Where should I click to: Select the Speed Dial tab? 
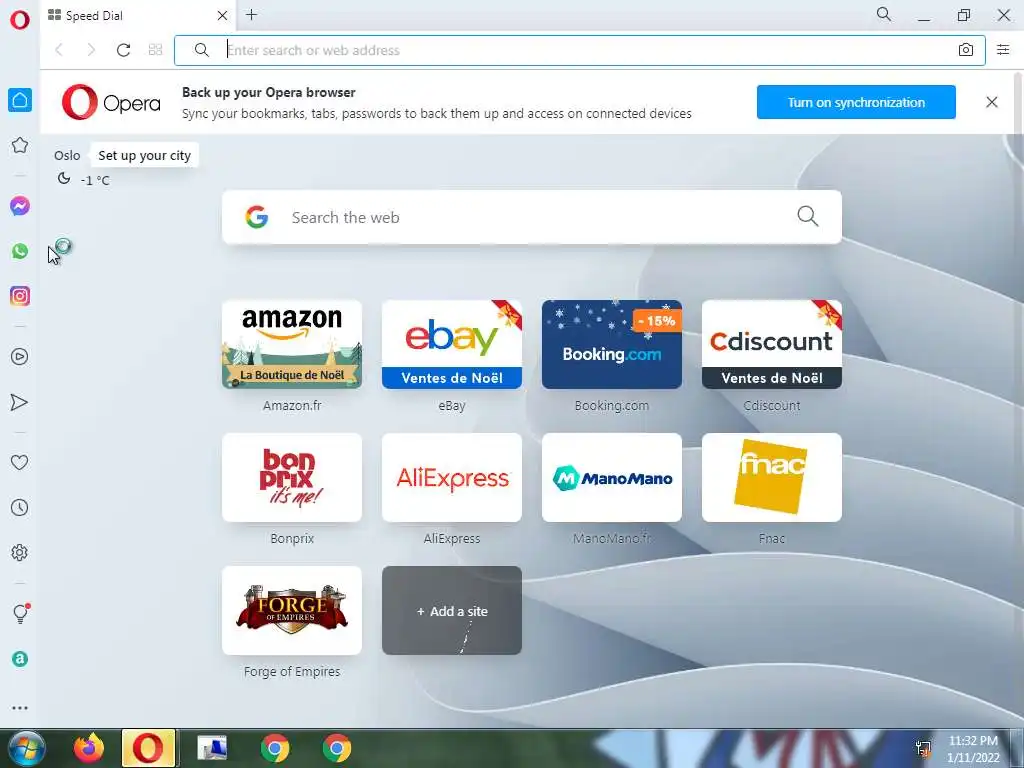click(138, 16)
